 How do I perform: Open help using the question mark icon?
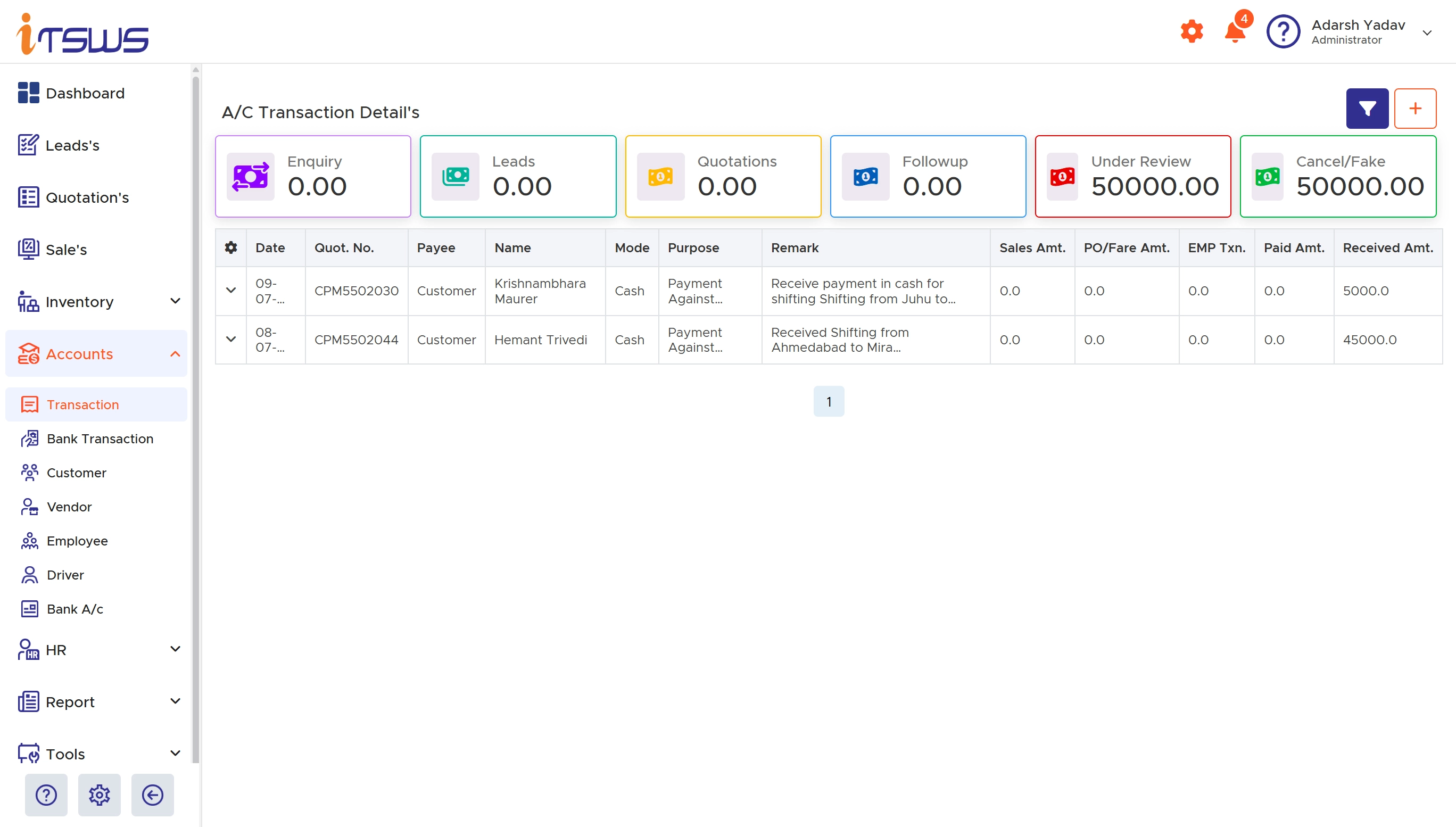(x=1283, y=31)
